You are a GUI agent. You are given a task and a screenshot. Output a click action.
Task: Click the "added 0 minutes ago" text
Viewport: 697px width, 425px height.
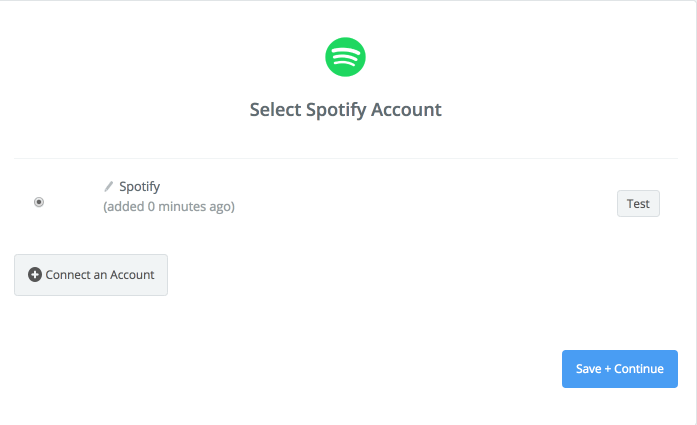(169, 207)
